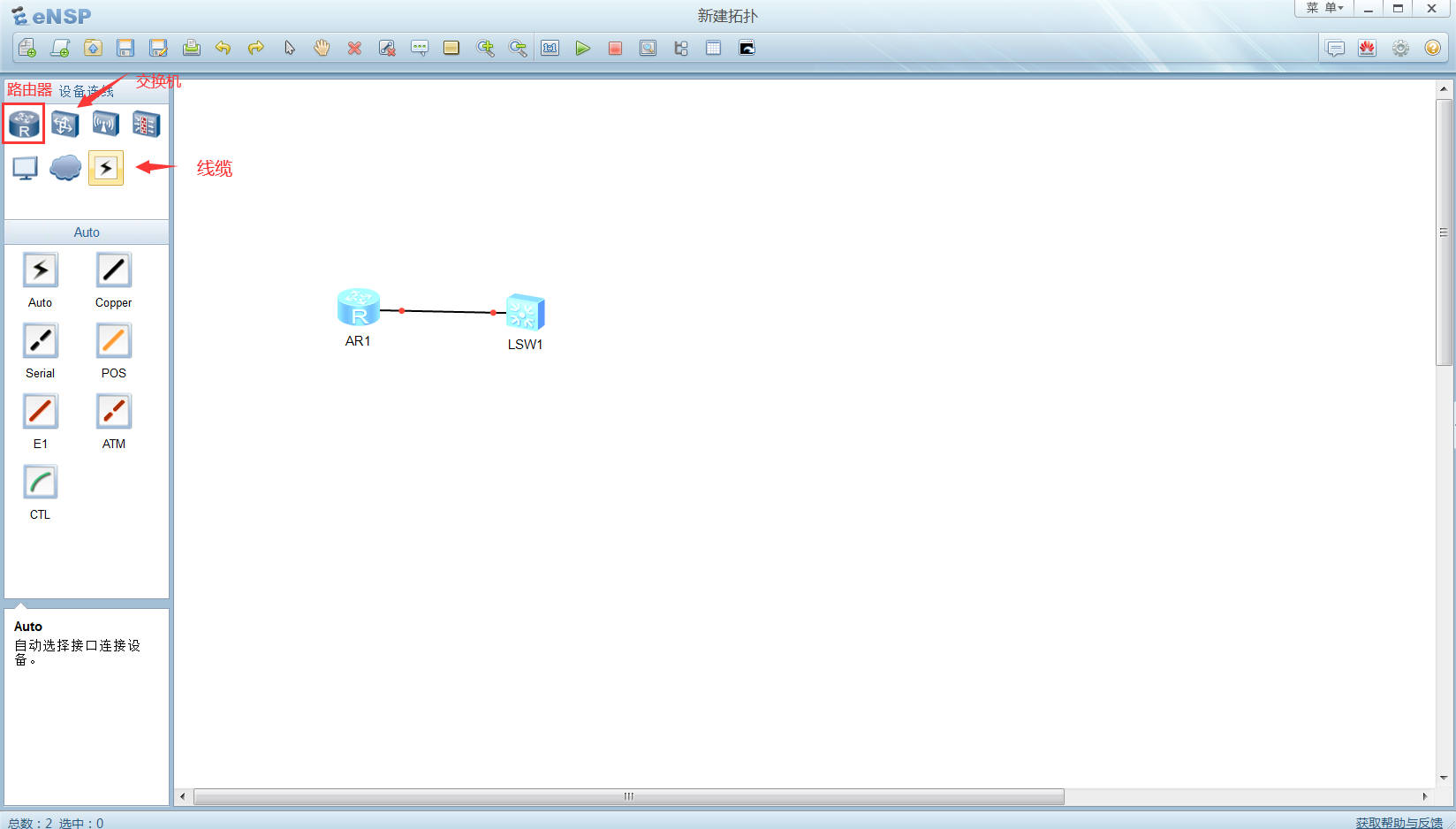
Task: Click the scroll down arrow
Action: tap(1444, 778)
